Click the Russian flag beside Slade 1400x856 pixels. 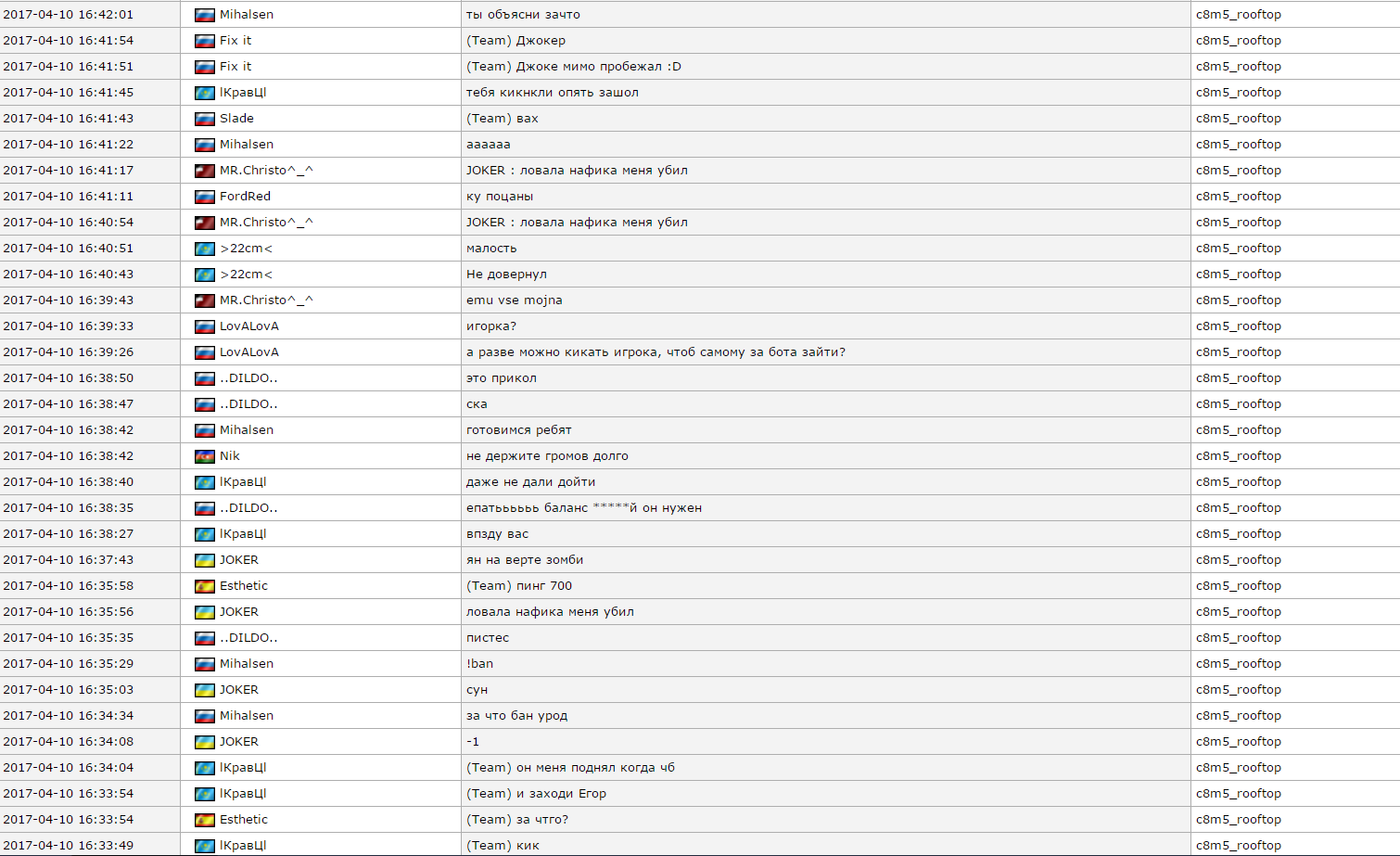click(x=204, y=119)
